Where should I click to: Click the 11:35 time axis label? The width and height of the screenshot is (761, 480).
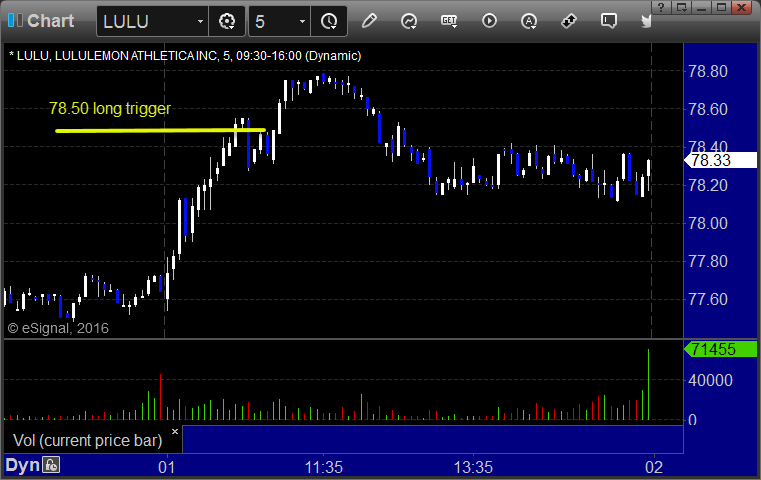pos(324,467)
